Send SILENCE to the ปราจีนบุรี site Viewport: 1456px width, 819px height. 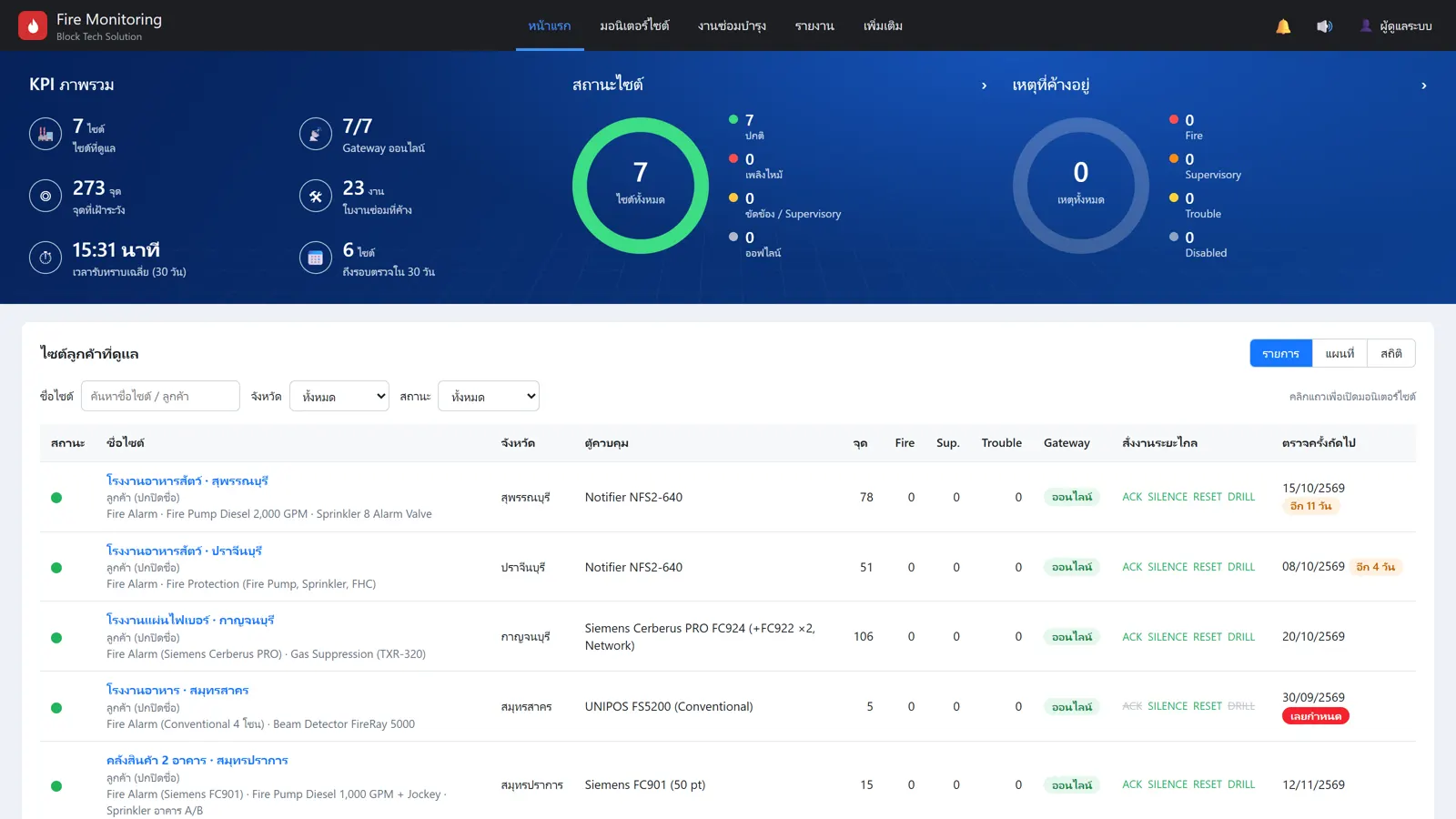(x=1168, y=567)
